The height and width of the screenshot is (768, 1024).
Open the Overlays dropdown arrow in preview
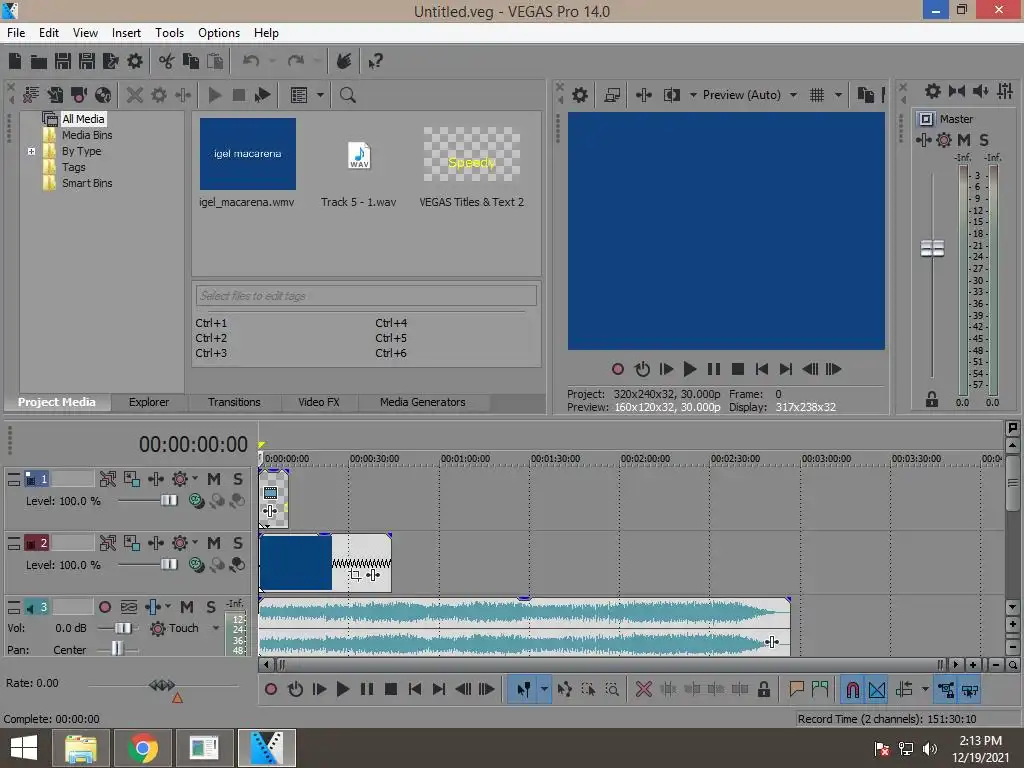(839, 95)
